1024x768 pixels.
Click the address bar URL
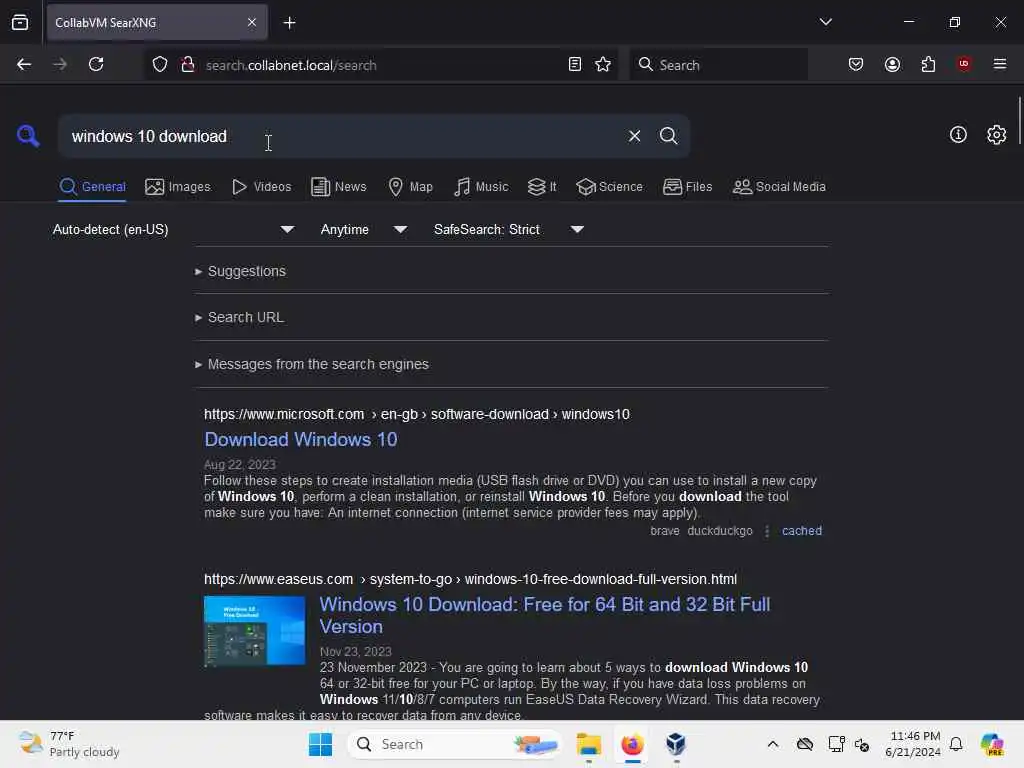291,65
